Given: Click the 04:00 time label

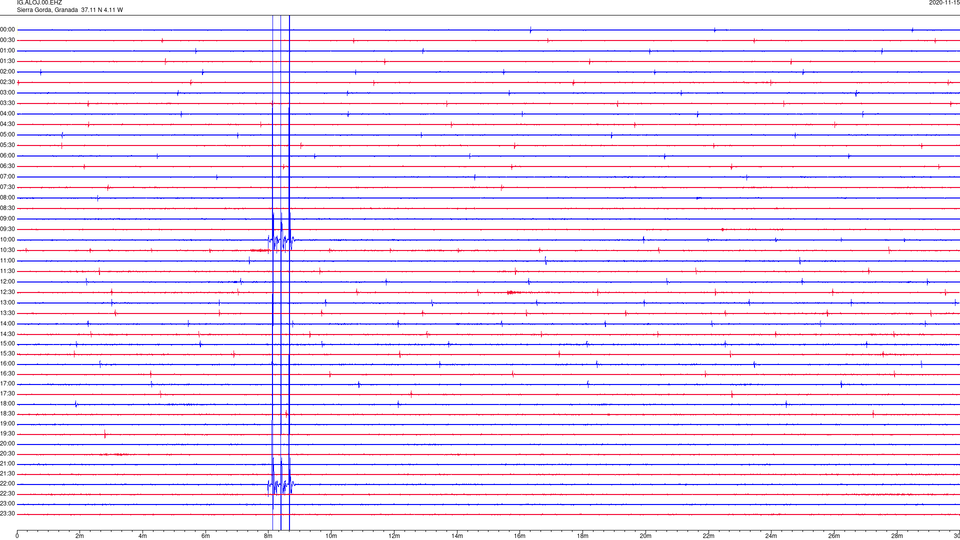Looking at the screenshot, I should [8, 113].
